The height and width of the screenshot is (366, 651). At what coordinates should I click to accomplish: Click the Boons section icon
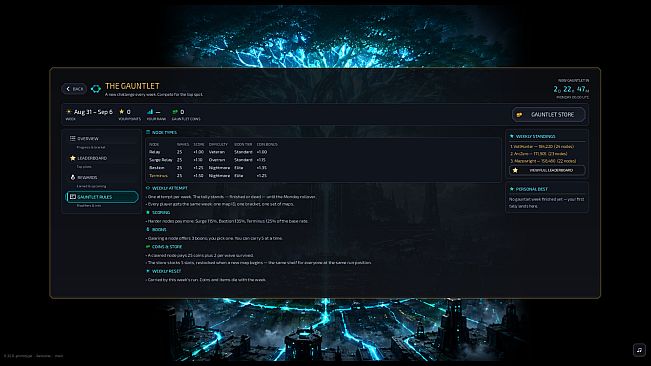[x=148, y=229]
